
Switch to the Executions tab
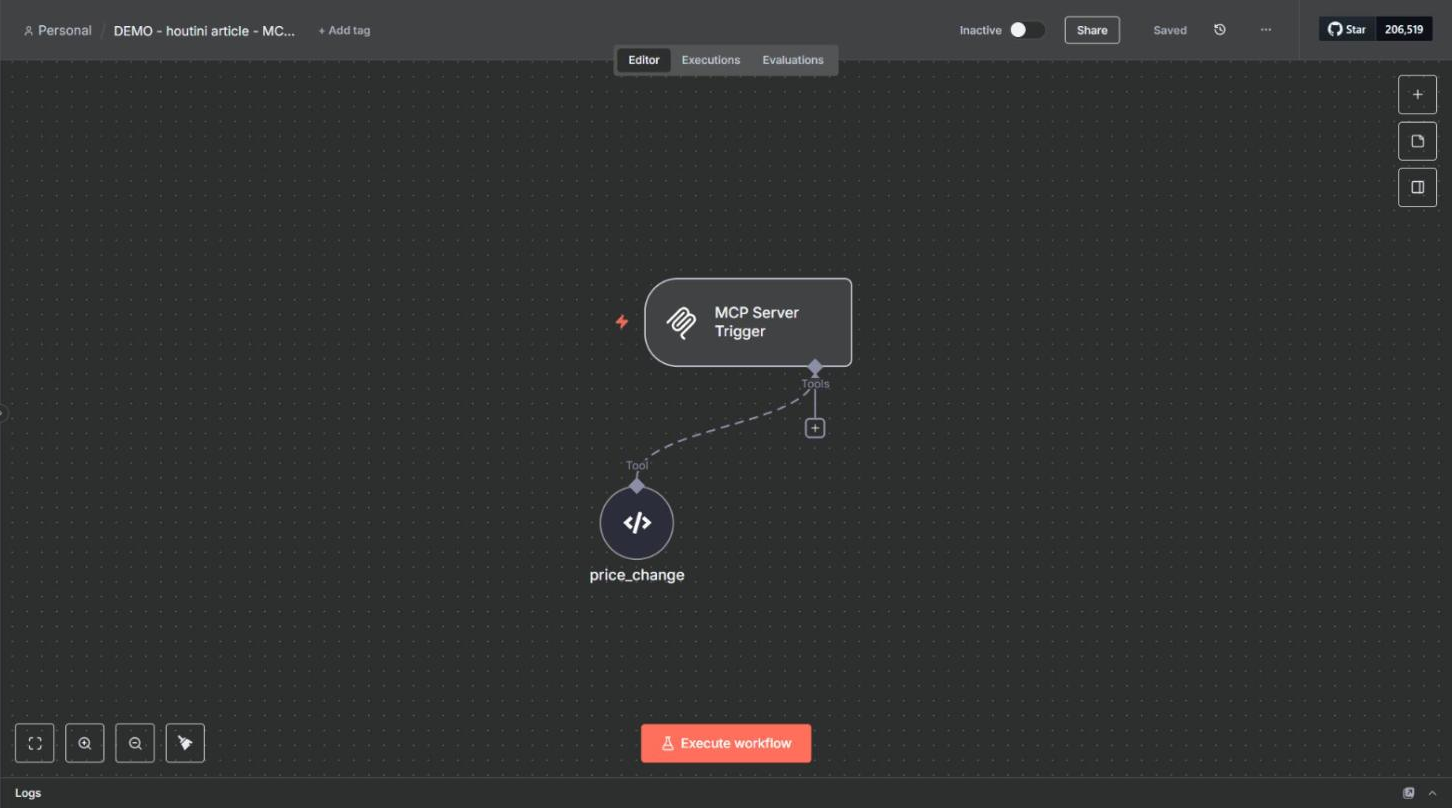(711, 60)
